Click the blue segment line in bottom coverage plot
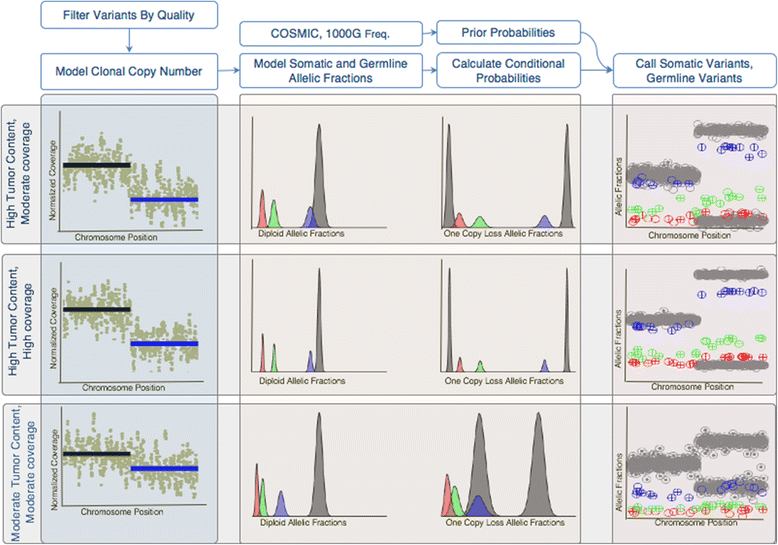The height and width of the screenshot is (545, 778). pyautogui.click(x=164, y=468)
